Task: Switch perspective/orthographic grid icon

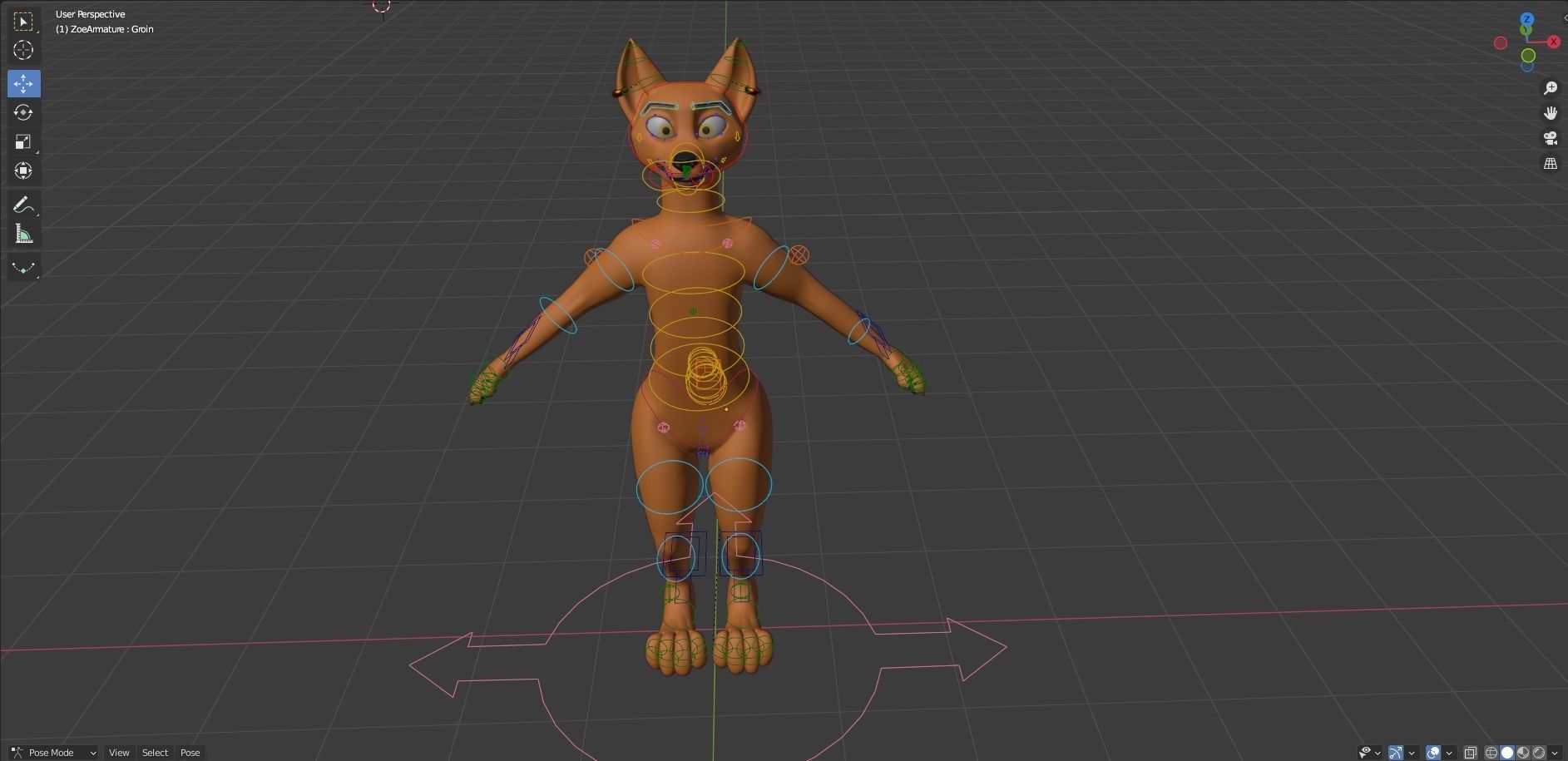Action: tap(1551, 164)
